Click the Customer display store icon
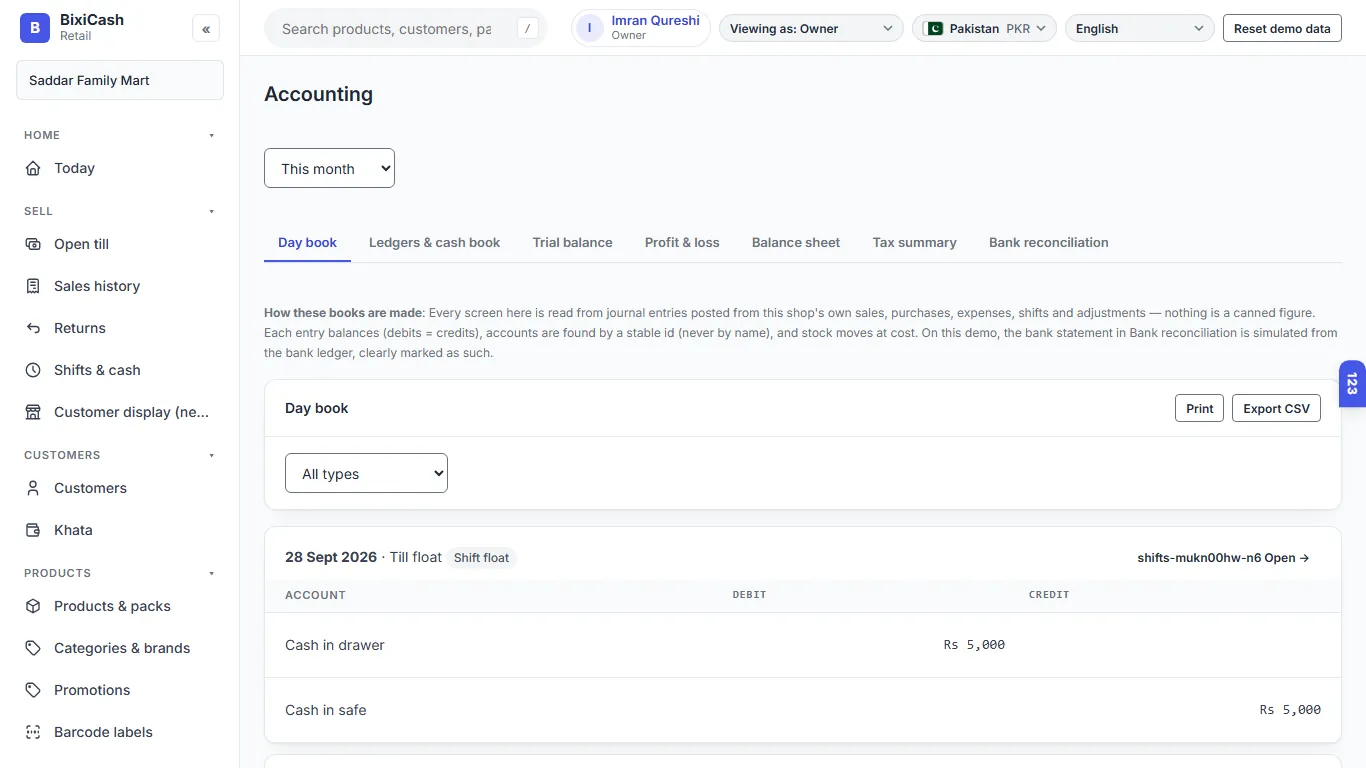The width and height of the screenshot is (1366, 768). tap(33, 412)
